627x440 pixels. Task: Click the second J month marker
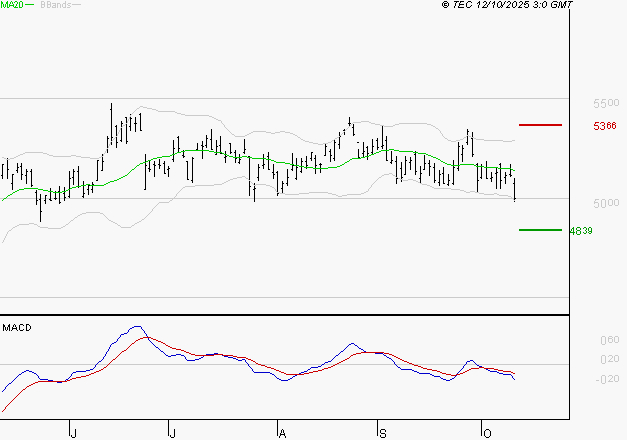(x=171, y=433)
